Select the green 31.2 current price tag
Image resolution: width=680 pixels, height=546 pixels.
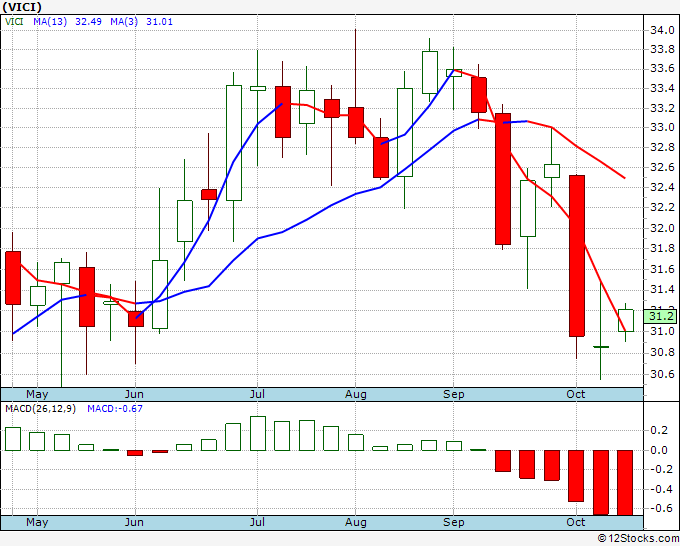[x=660, y=316]
